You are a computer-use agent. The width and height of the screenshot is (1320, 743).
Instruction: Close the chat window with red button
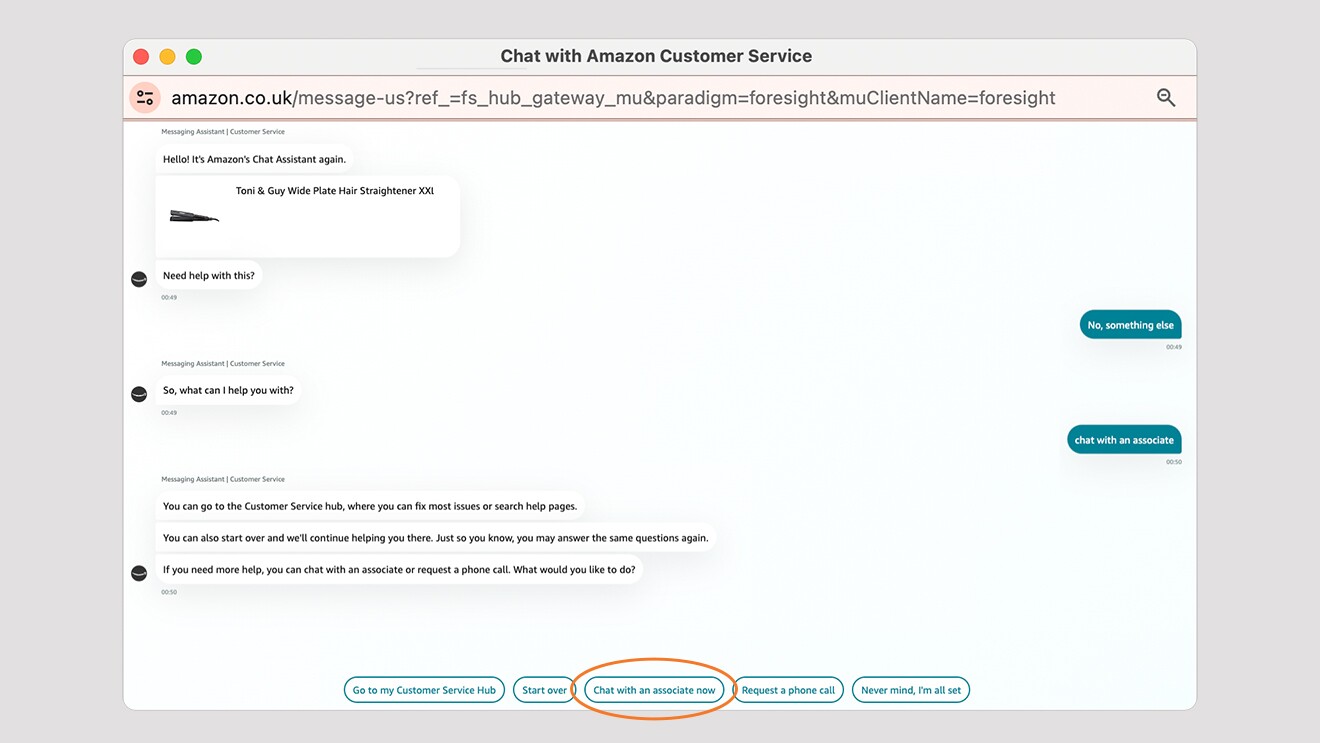coord(141,57)
